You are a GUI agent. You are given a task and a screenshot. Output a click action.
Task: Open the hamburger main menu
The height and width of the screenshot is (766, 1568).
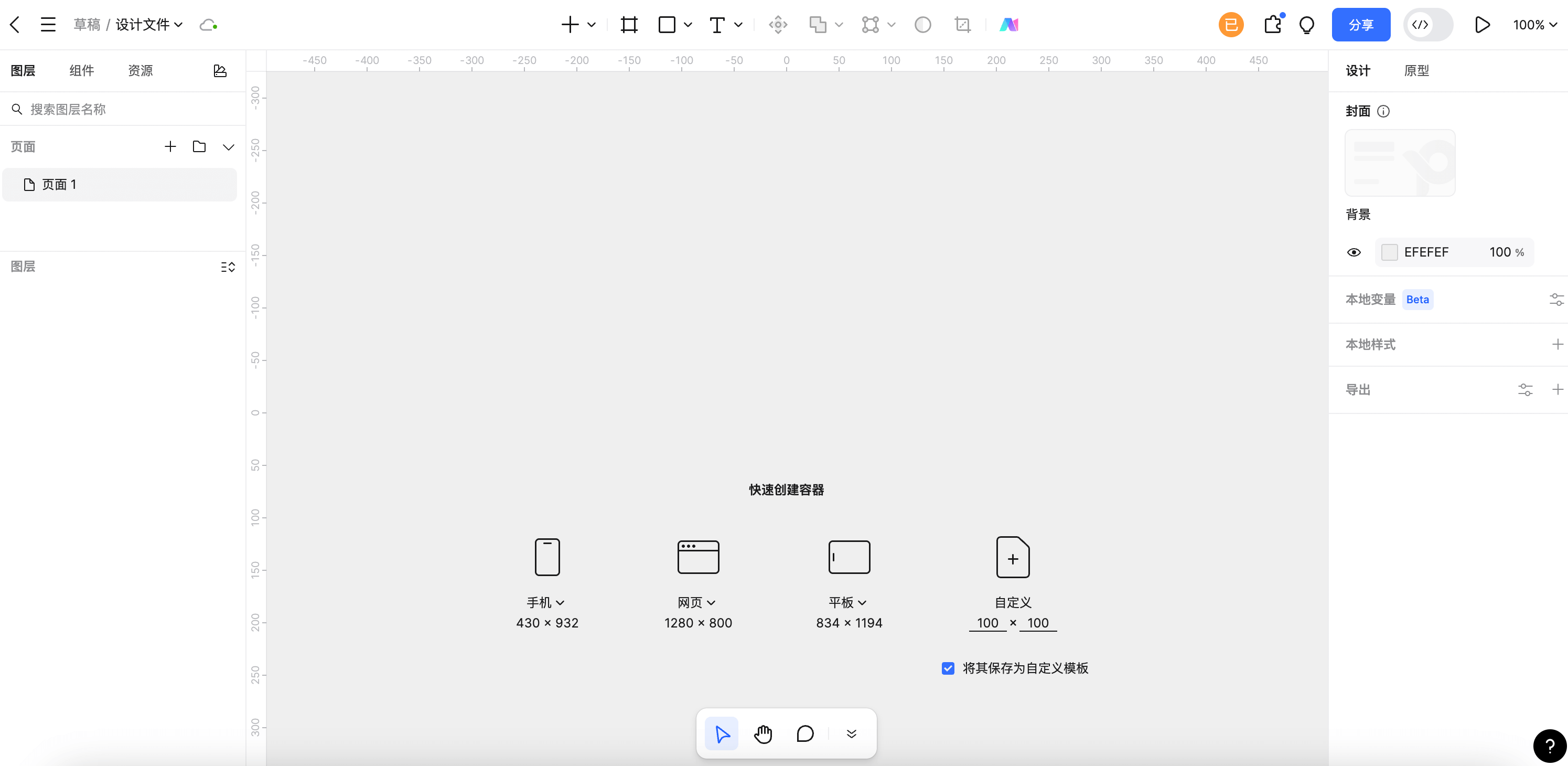pyautogui.click(x=48, y=25)
